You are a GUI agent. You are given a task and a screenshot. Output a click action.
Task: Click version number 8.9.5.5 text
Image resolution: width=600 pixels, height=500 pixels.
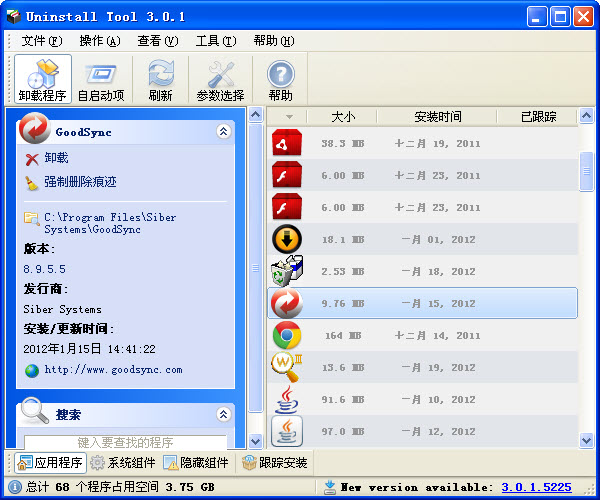coord(44,269)
